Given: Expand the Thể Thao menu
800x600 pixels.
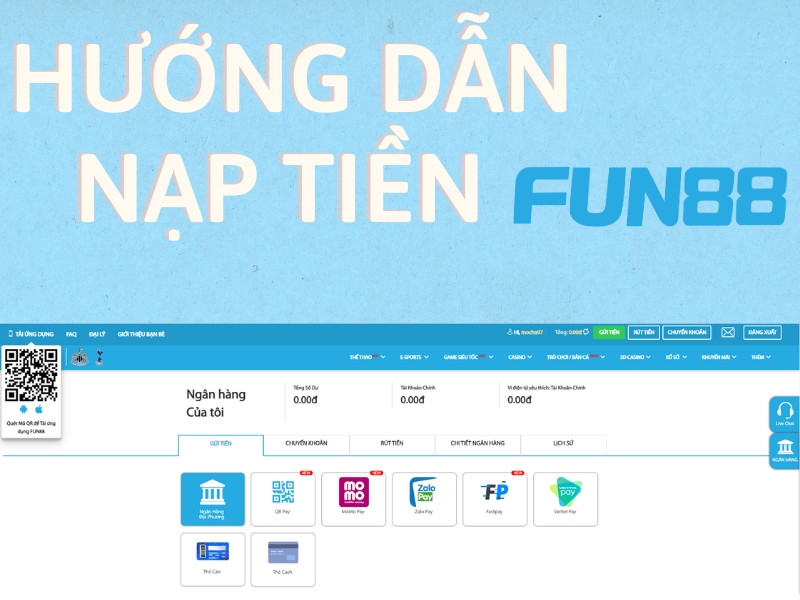Looking at the screenshot, I should tap(367, 357).
